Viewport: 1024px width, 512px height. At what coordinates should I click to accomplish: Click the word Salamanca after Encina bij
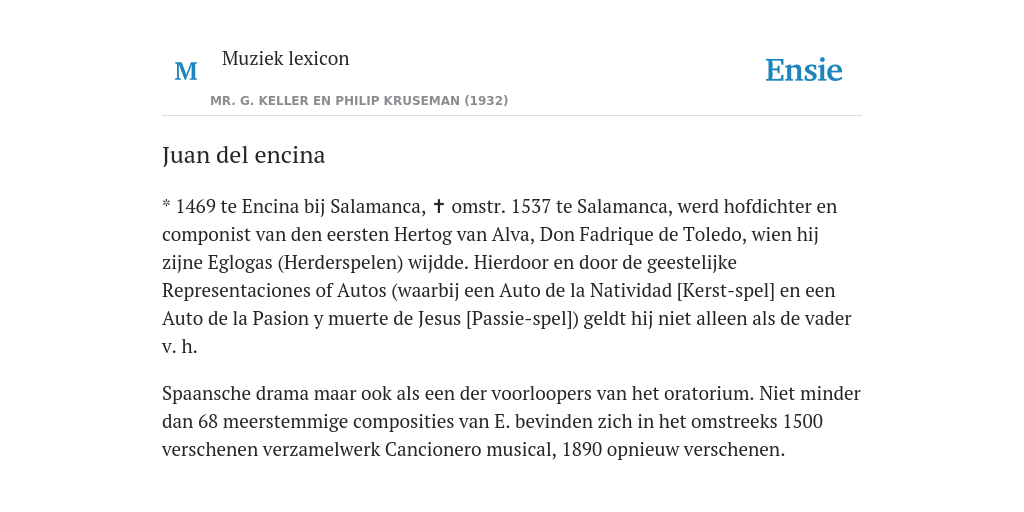(376, 206)
